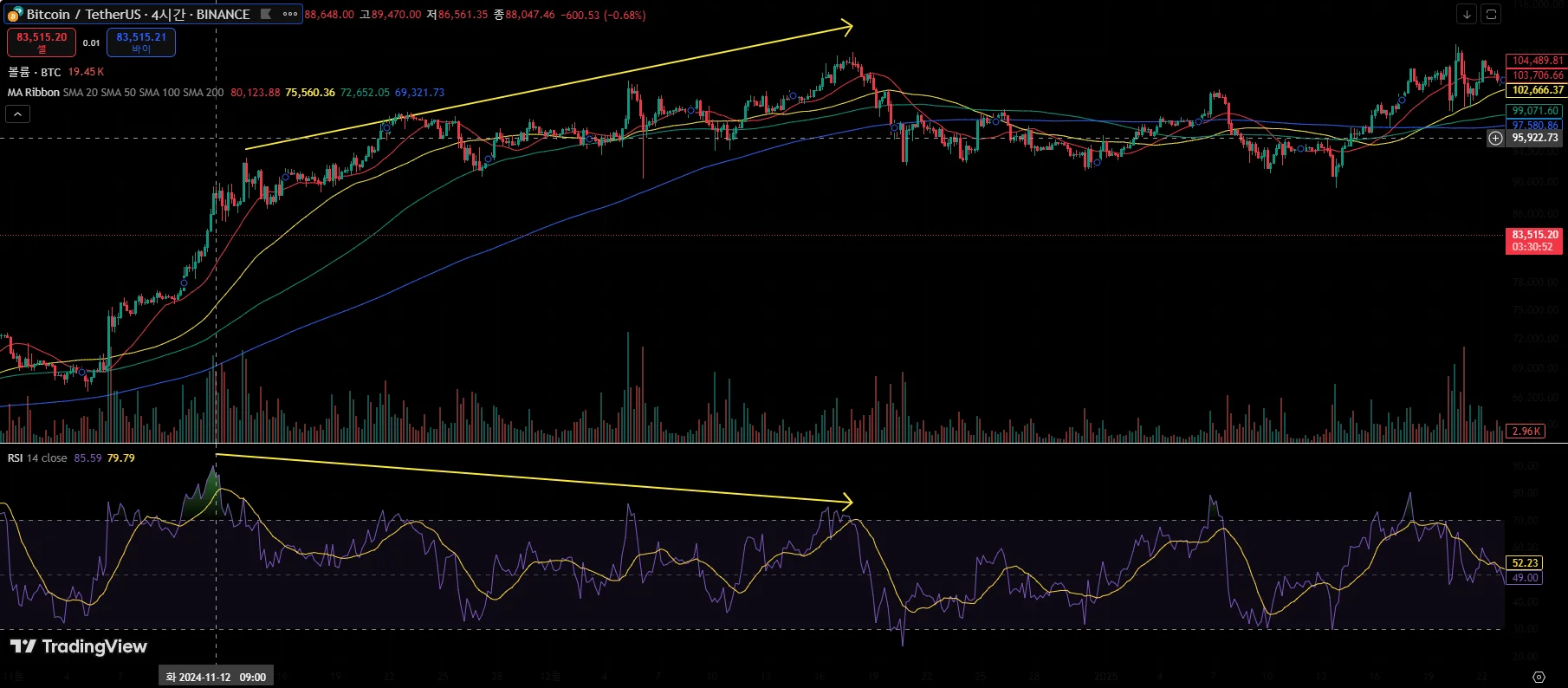Image resolution: width=1568 pixels, height=688 pixels.
Task: Click the SMA 50 value 75,560.36
Action: [x=310, y=93]
